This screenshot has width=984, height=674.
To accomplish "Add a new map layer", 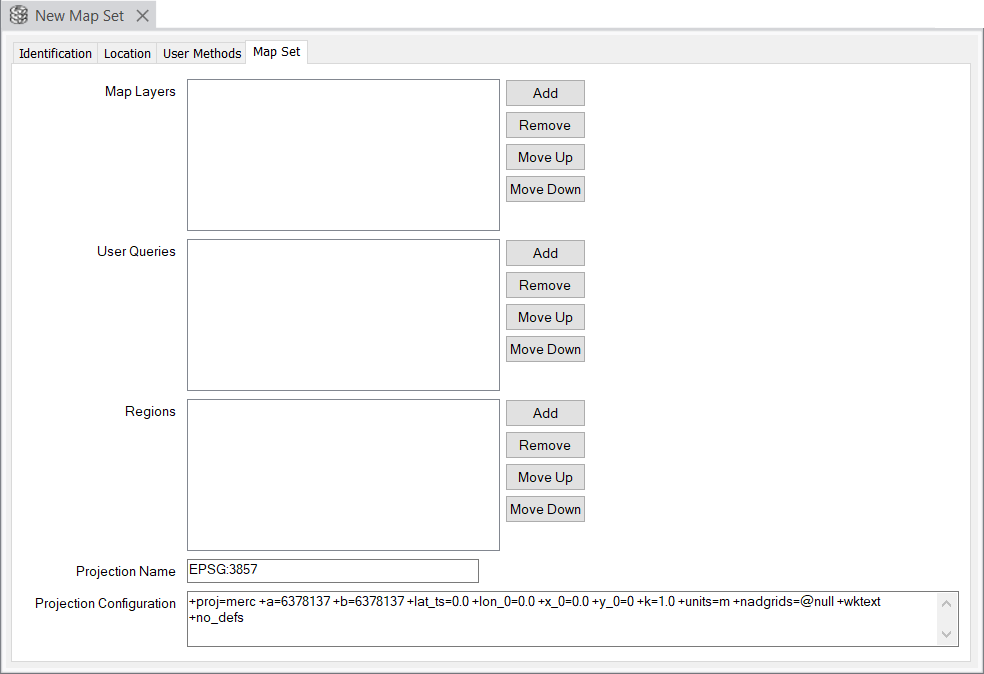I will pos(545,93).
